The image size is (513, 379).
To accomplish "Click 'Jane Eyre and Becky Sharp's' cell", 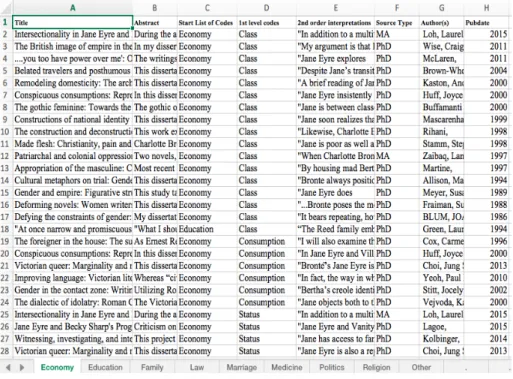I will pyautogui.click(x=72, y=327).
